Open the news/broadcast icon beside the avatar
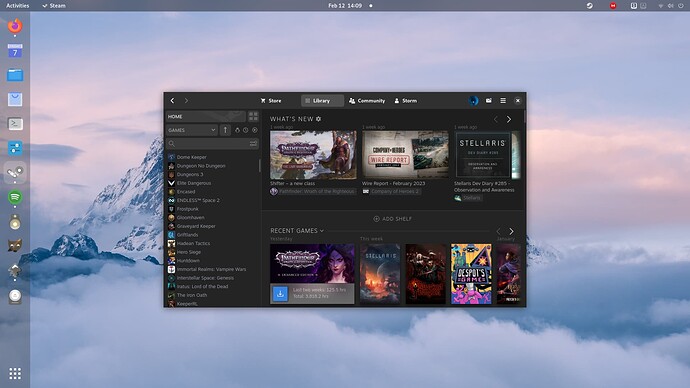 point(488,101)
